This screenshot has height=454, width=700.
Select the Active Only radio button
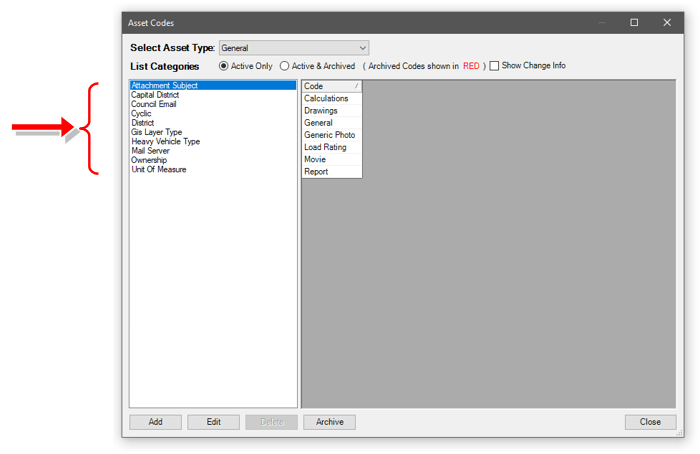tap(224, 66)
